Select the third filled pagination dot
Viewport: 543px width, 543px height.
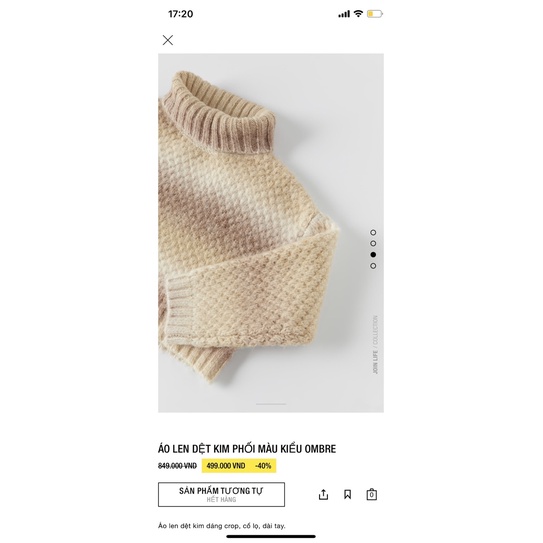[x=373, y=255]
